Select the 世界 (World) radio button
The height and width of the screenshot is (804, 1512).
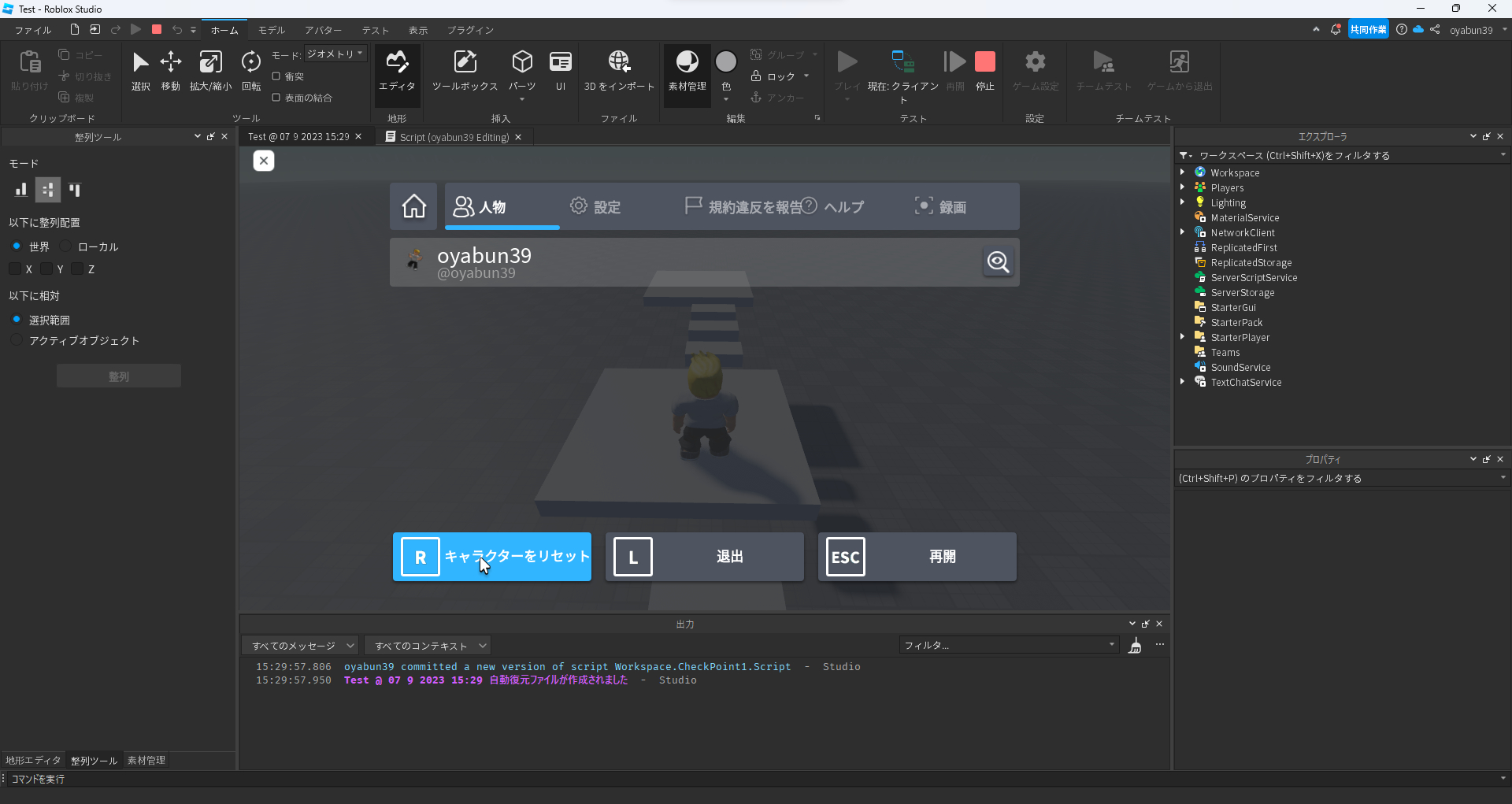(17, 246)
